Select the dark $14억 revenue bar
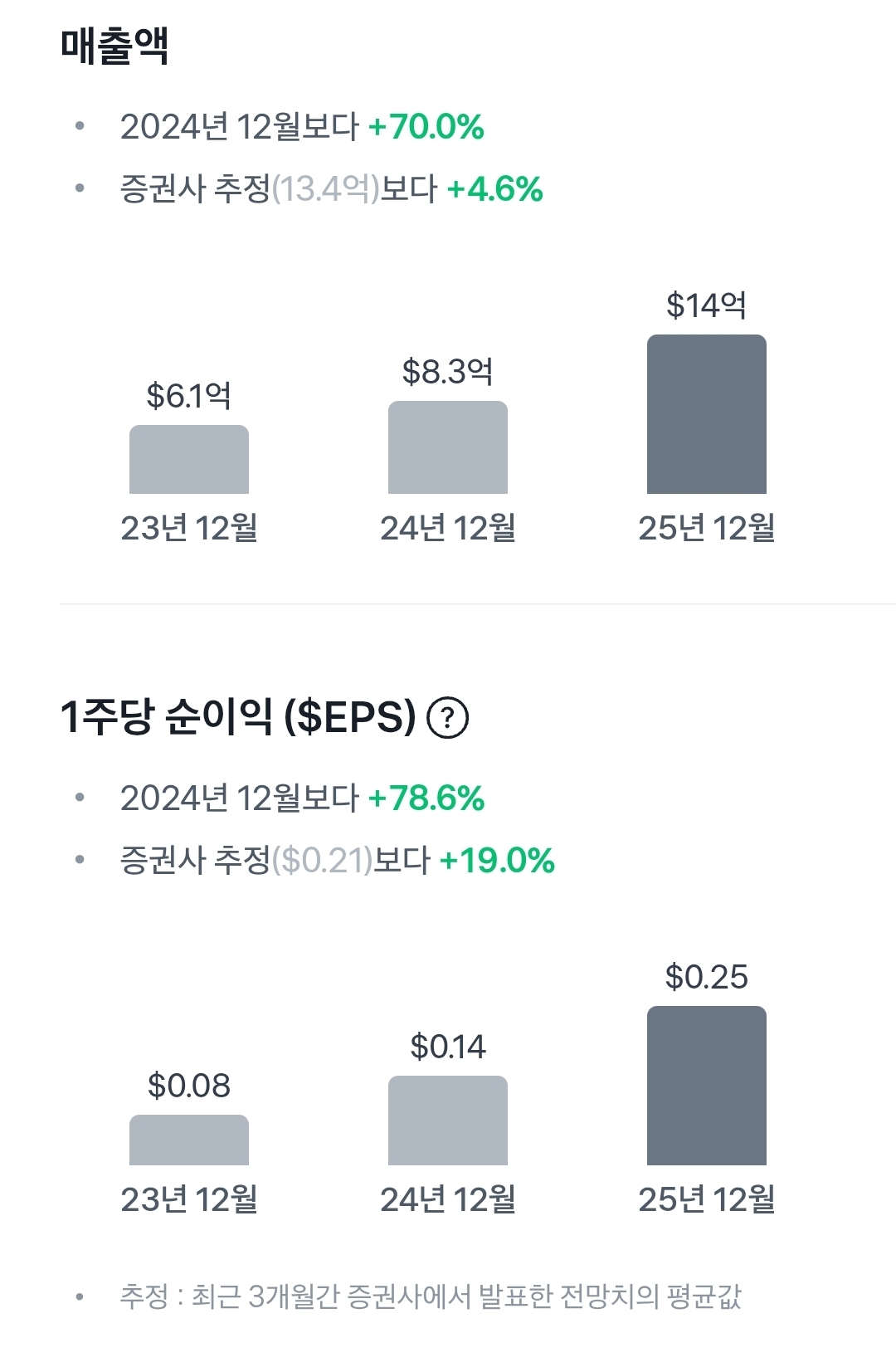 click(707, 414)
